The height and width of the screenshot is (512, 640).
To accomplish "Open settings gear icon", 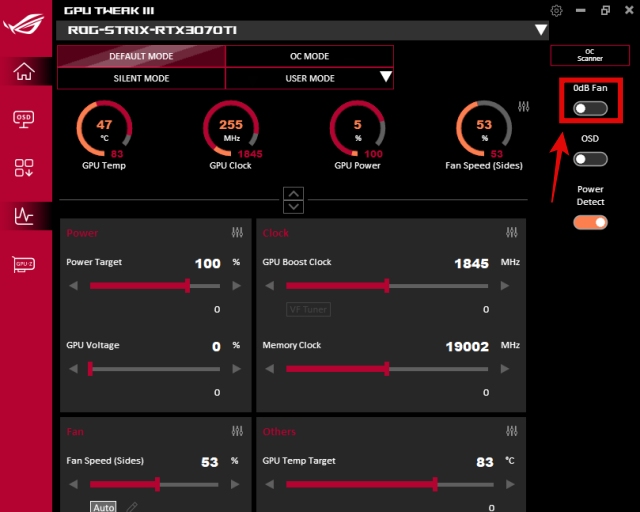I will [x=556, y=11].
